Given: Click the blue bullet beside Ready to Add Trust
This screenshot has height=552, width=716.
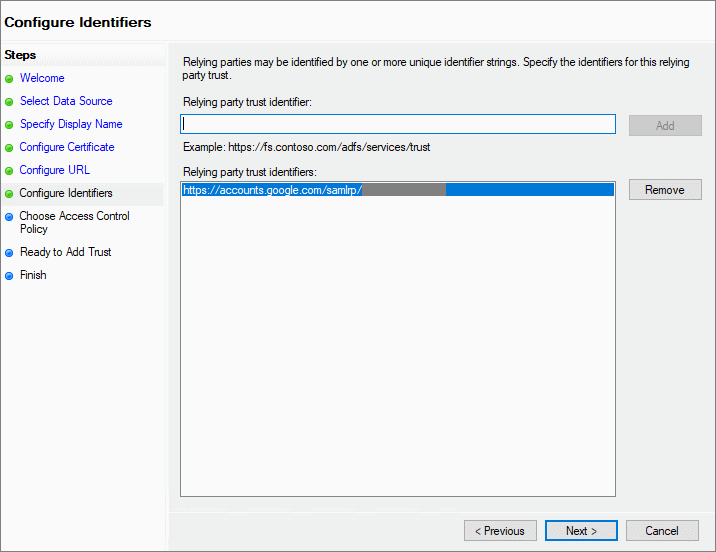Looking at the screenshot, I should coord(9,253).
